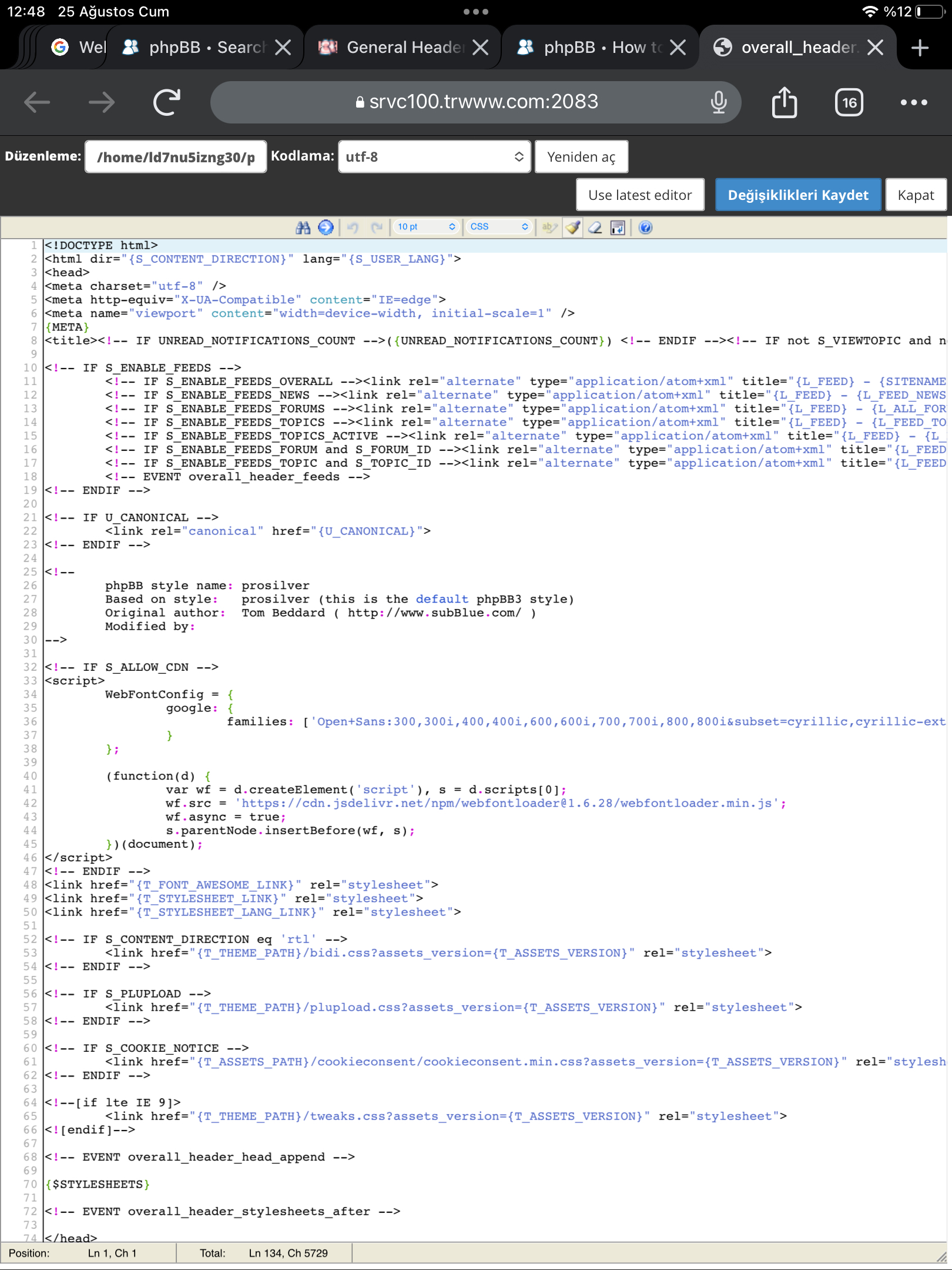This screenshot has height=1270, width=952.
Task: Open the CSS syntax language dropdown
Action: [499, 227]
